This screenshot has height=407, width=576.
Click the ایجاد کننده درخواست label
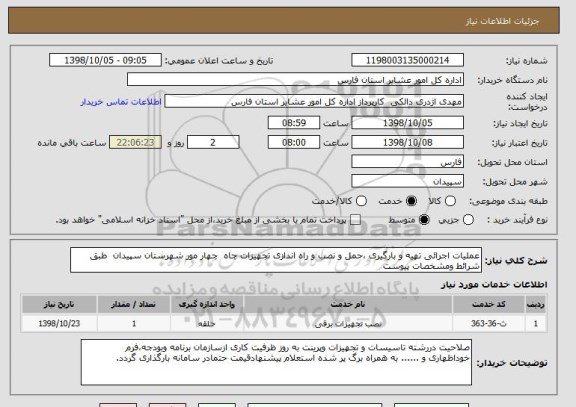[x=527, y=102]
